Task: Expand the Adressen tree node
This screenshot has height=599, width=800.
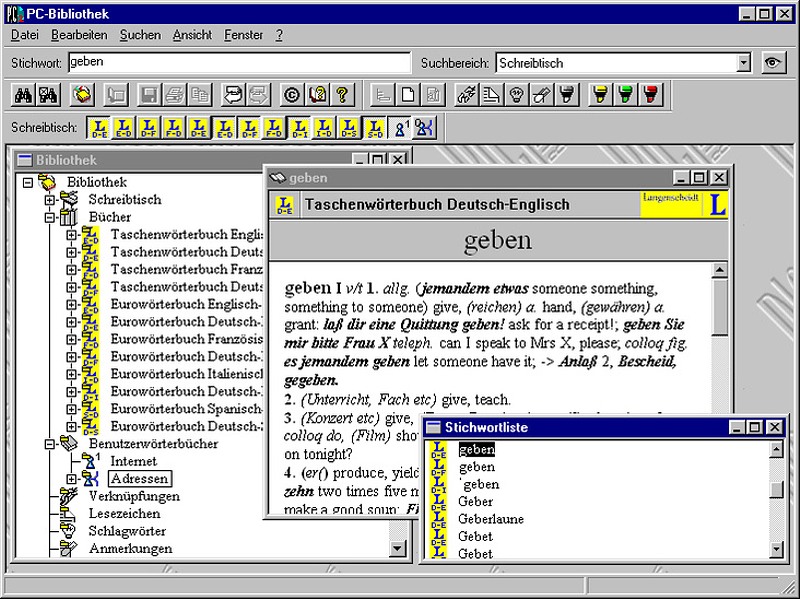Action: pyautogui.click(x=71, y=479)
